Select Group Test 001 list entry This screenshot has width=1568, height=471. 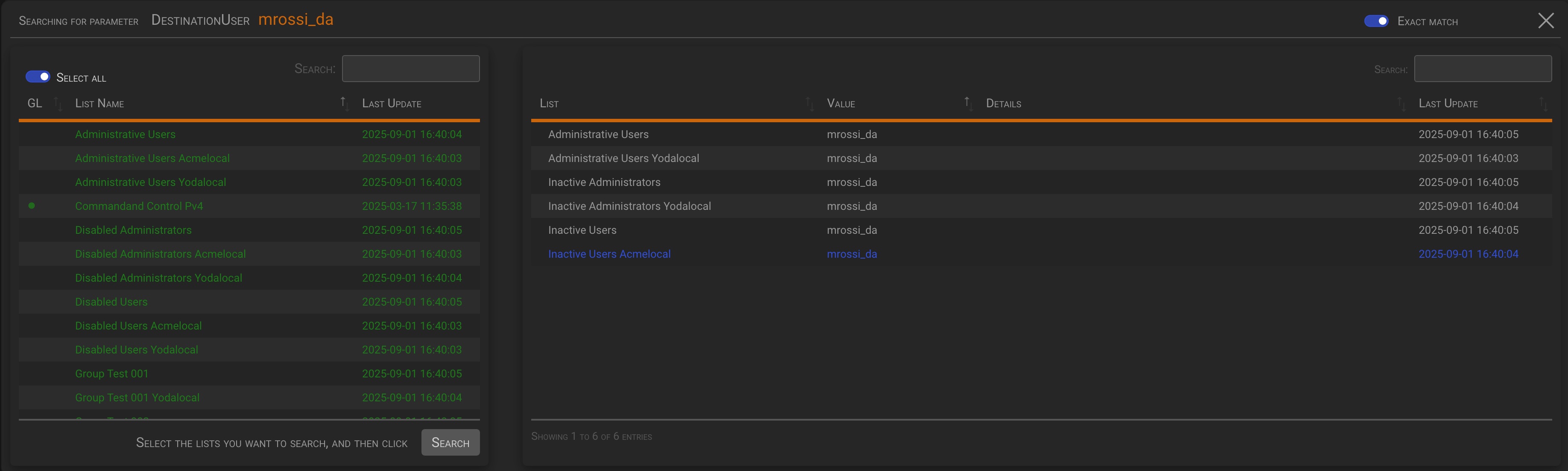(111, 374)
